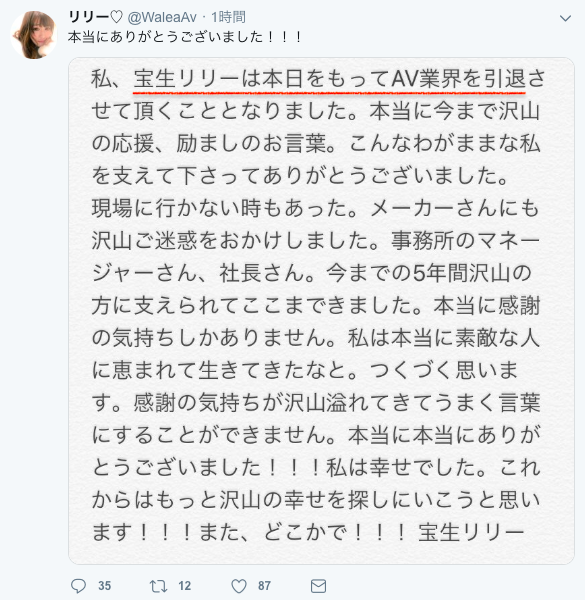
Task: Open the profile picture of リリー
Action: click(34, 35)
